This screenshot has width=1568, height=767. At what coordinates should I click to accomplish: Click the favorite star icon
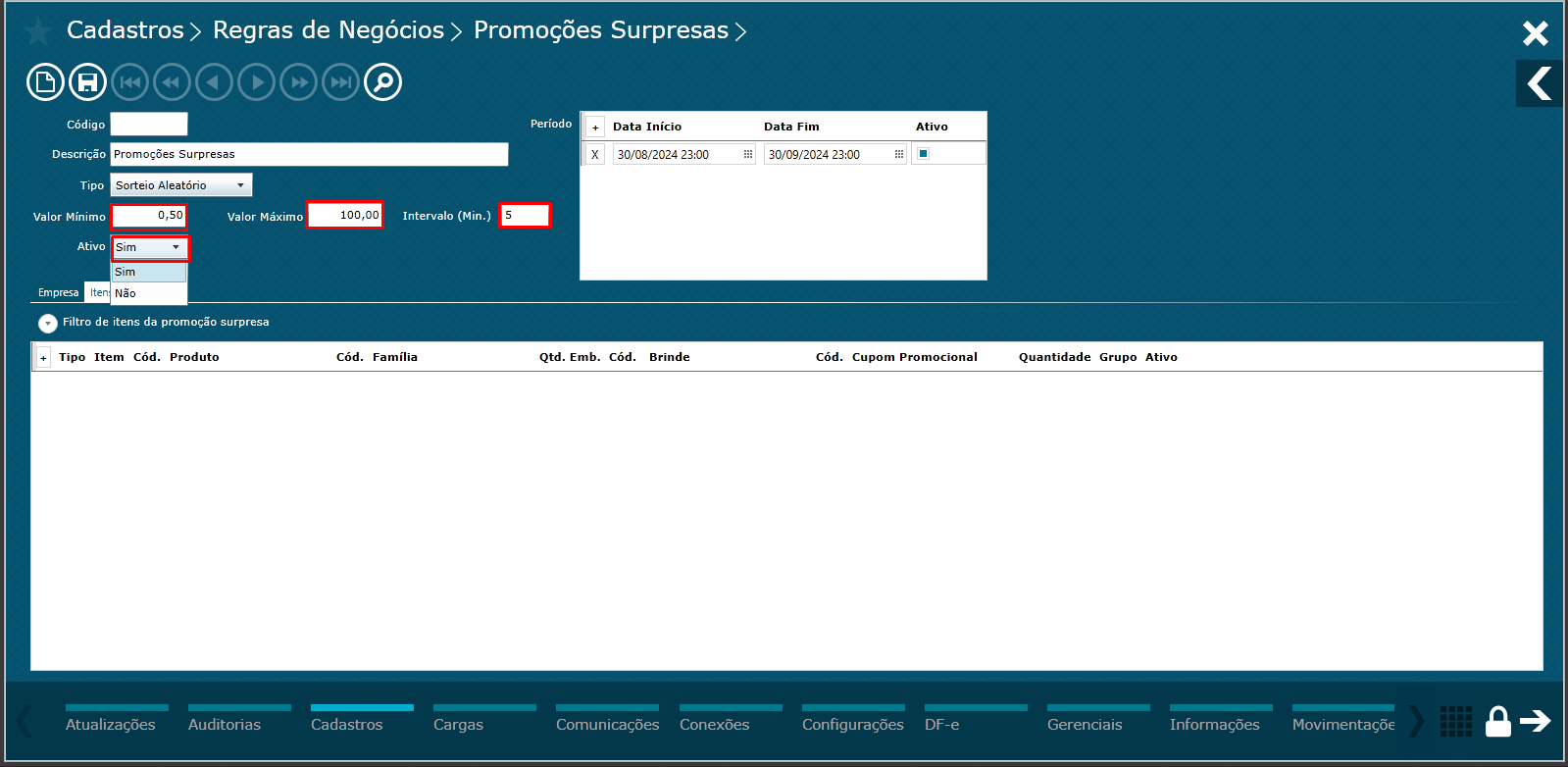point(38,31)
